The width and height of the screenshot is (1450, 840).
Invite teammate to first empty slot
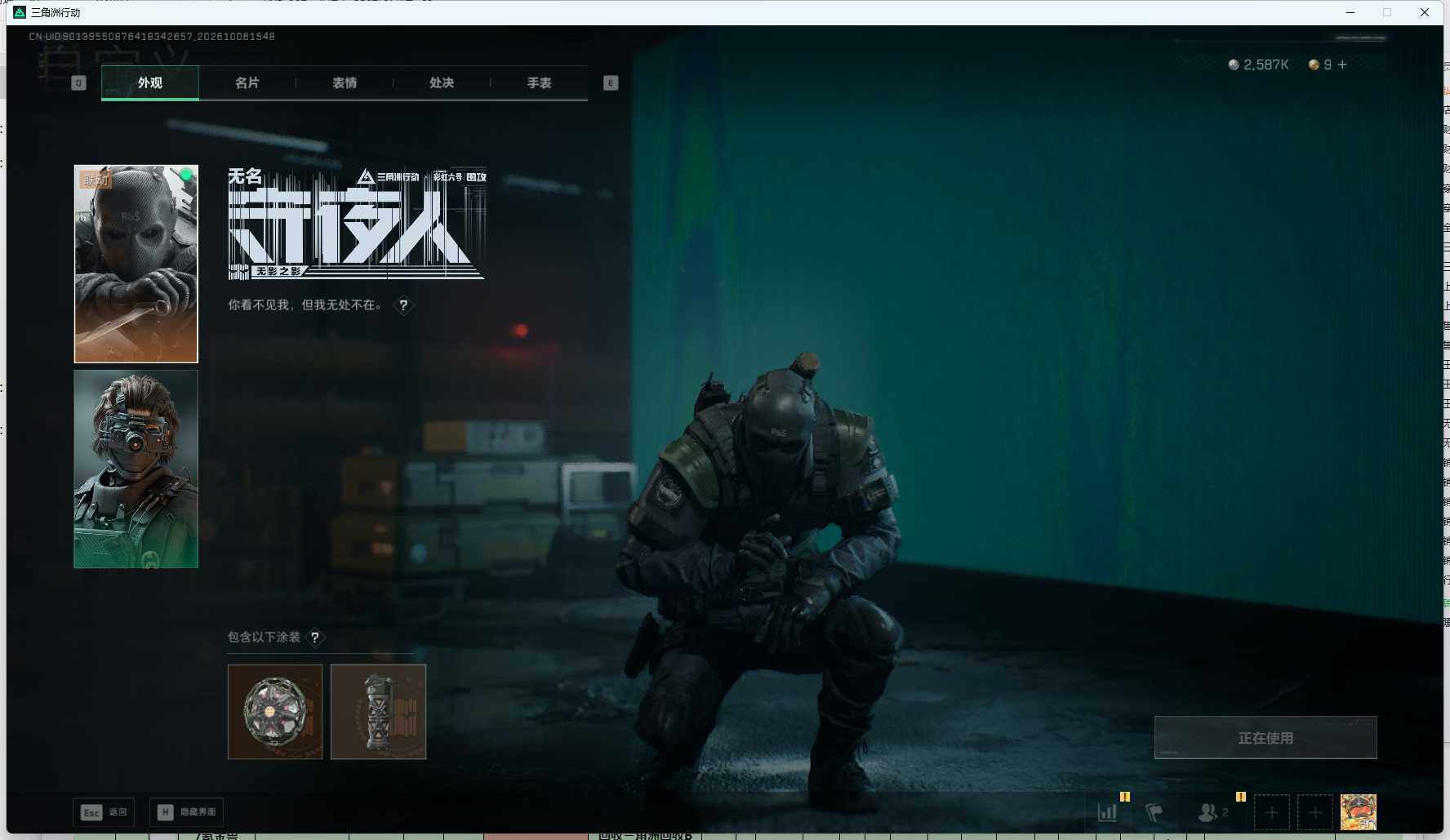[1271, 812]
